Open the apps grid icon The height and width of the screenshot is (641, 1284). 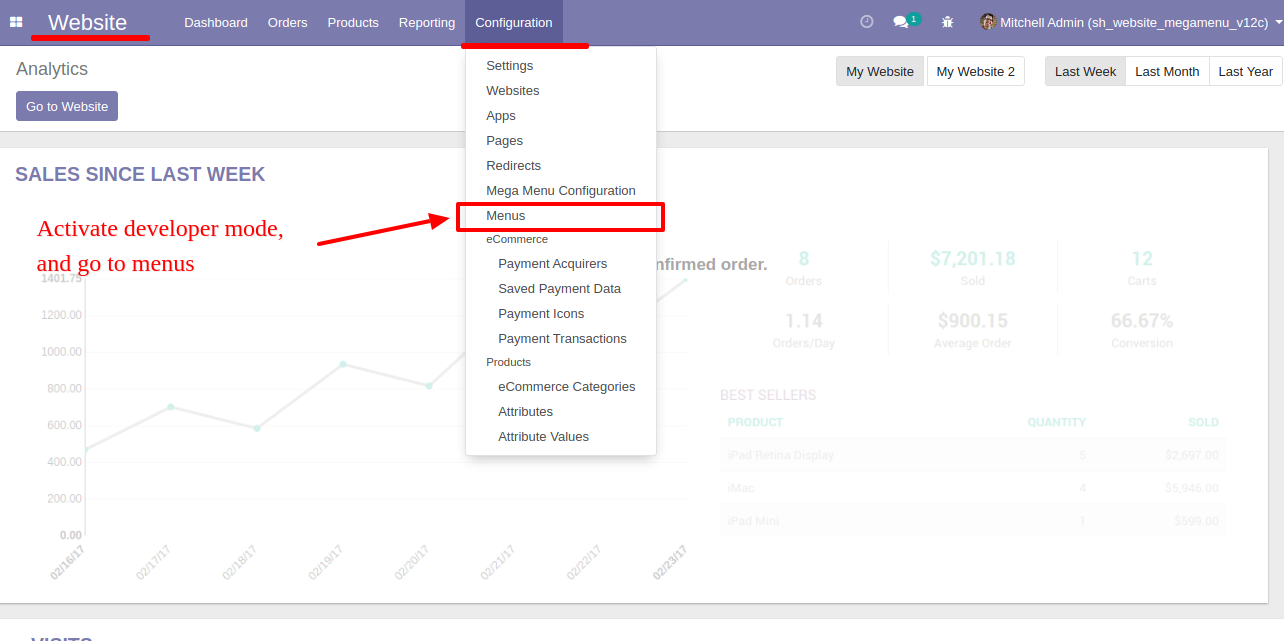click(16, 22)
